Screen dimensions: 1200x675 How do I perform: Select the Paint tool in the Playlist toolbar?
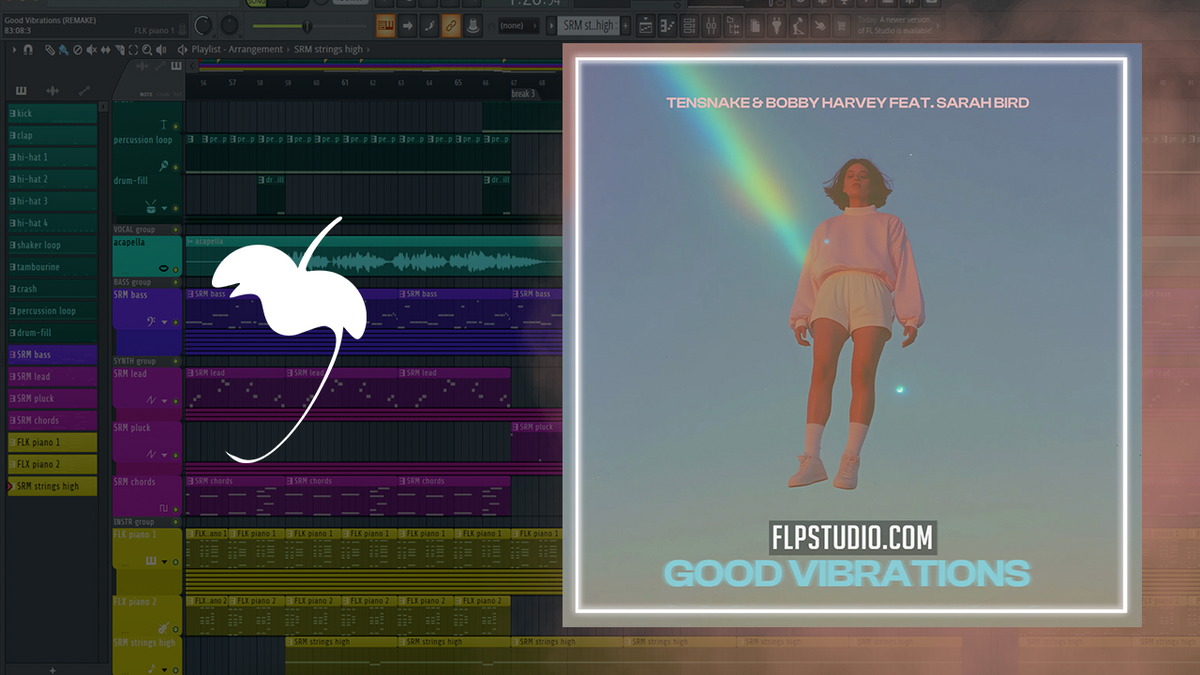coord(64,50)
